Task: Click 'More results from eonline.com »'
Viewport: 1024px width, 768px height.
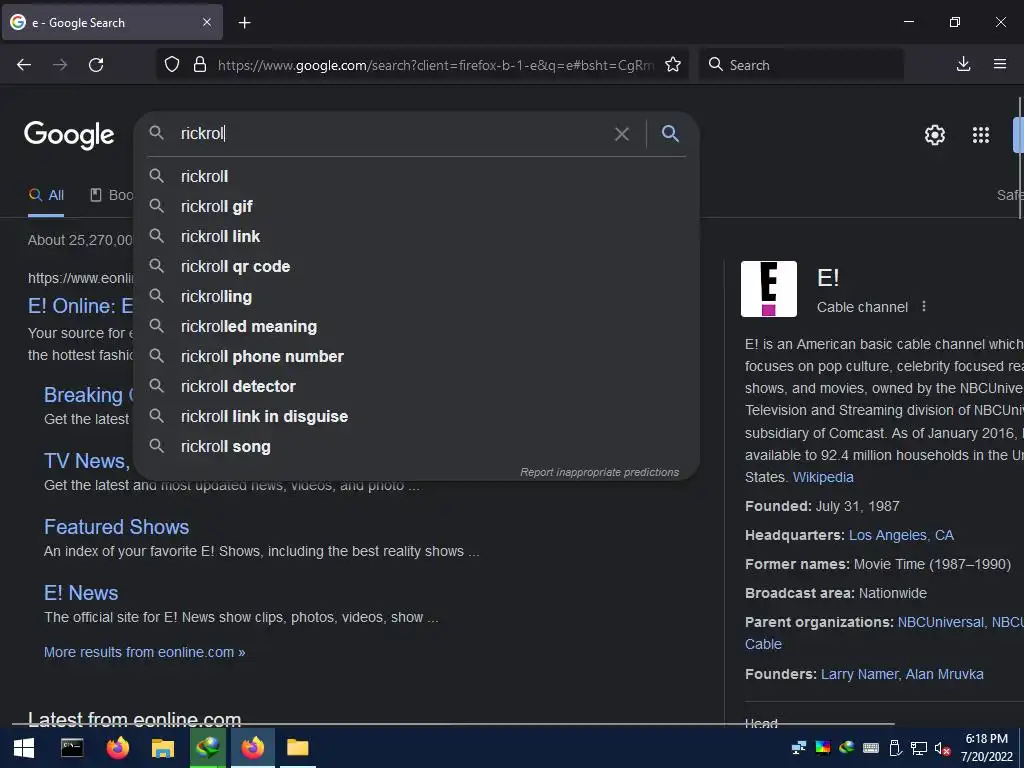Action: coord(144,652)
